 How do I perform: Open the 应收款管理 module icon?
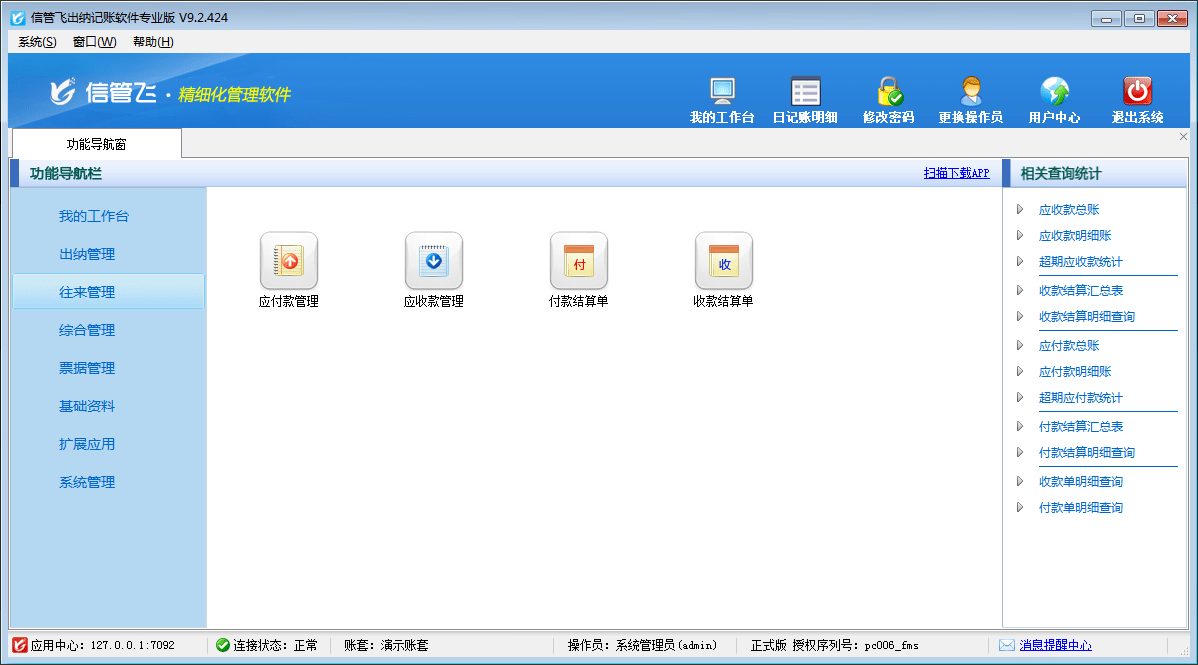[433, 262]
